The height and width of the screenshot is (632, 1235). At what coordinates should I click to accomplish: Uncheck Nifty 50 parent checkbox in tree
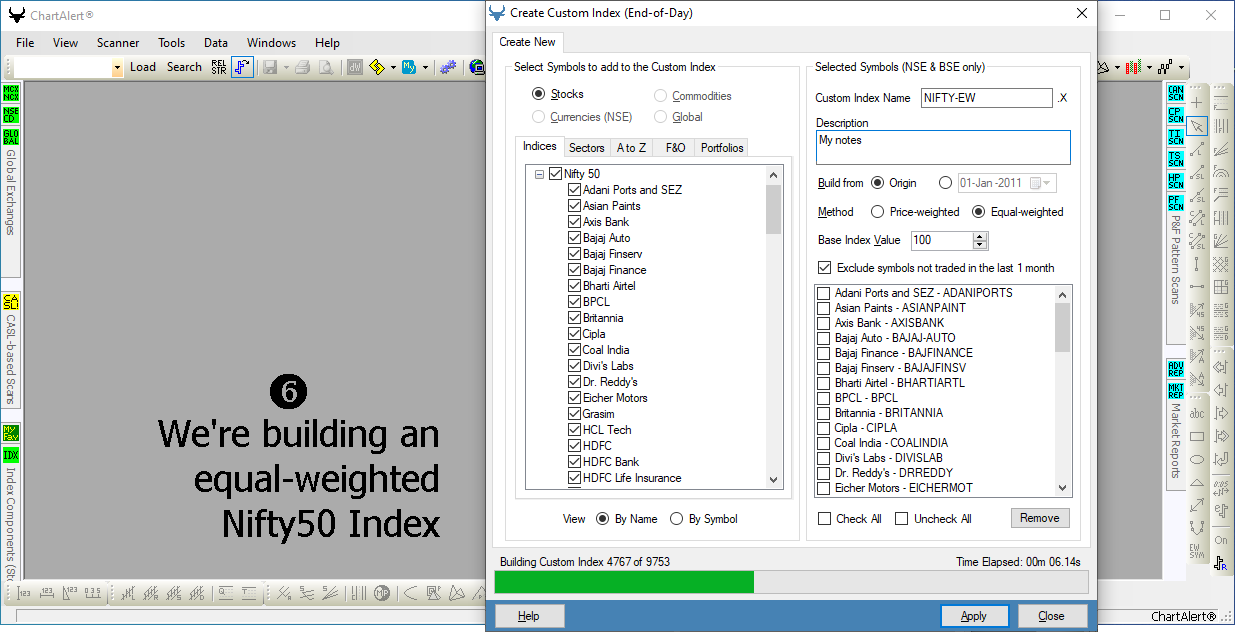[556, 174]
